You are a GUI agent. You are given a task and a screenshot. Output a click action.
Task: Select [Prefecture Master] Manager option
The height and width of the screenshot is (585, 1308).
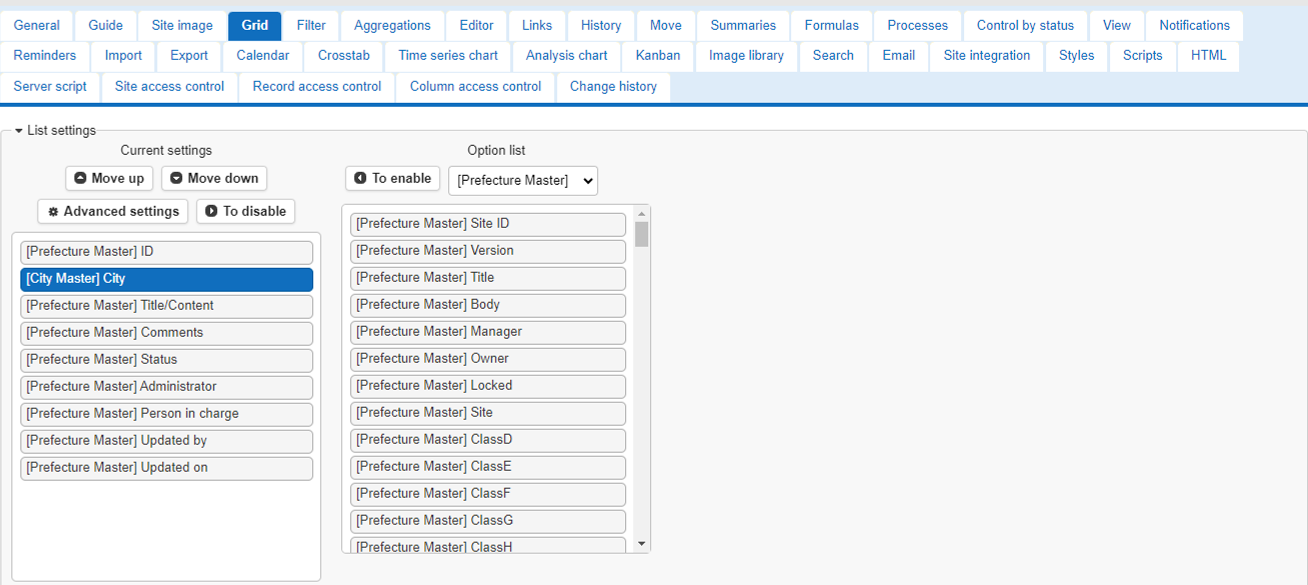[488, 332]
